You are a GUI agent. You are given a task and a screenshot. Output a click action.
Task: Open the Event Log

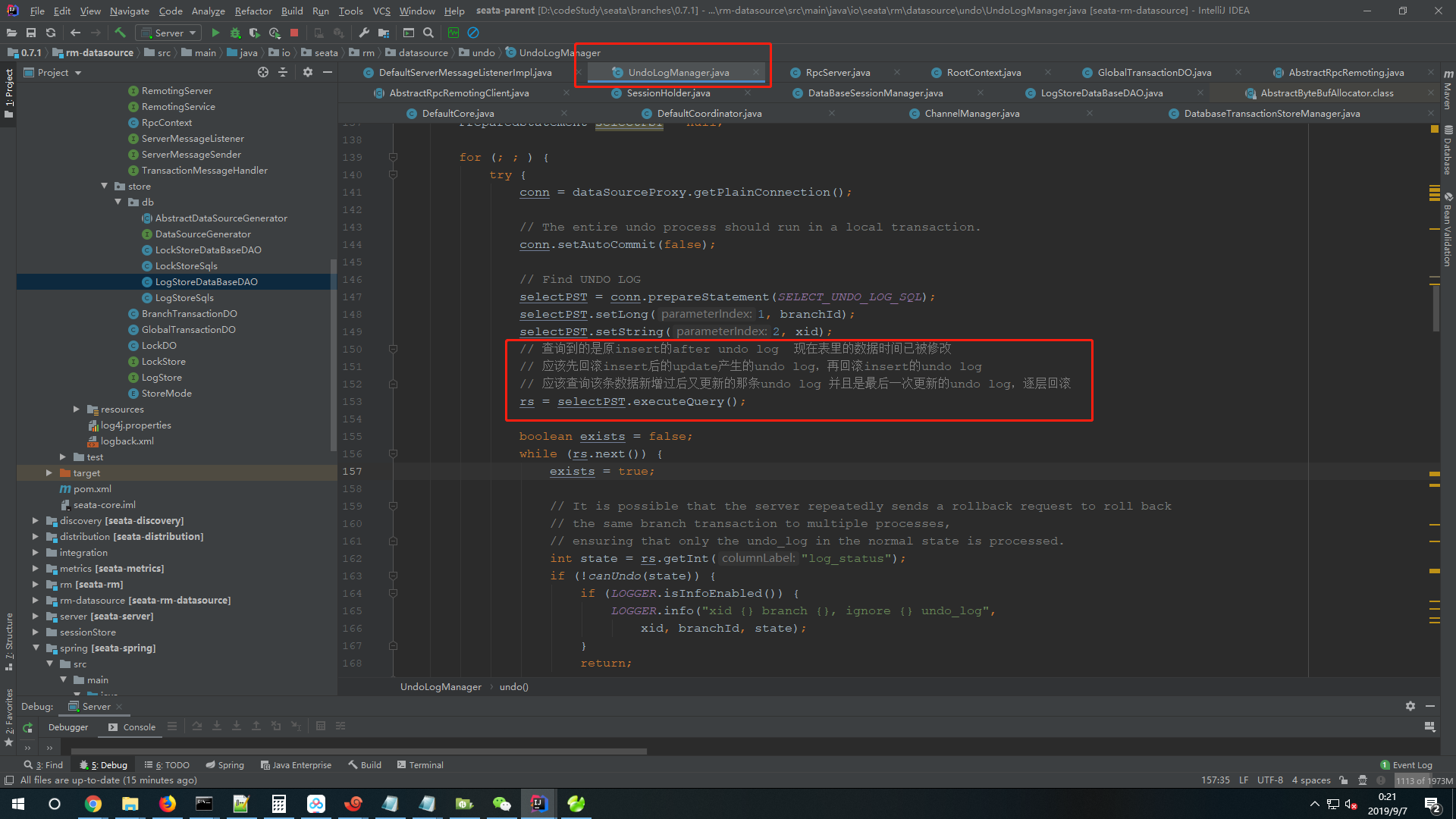pyautogui.click(x=1407, y=764)
